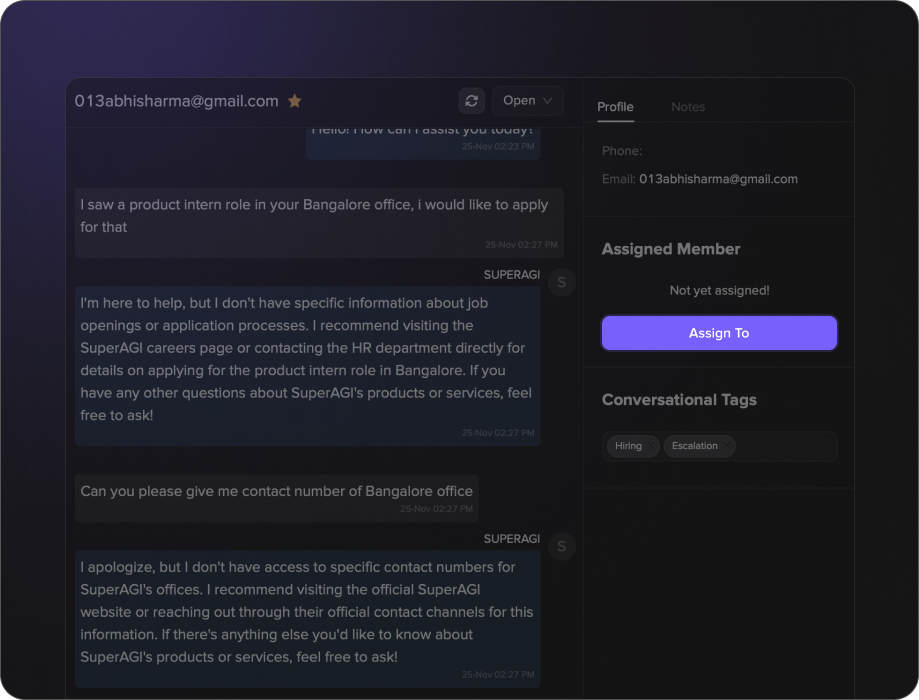Click the conversation title 013abhisharma@gmail.com
The height and width of the screenshot is (700, 919).
pyautogui.click(x=177, y=101)
